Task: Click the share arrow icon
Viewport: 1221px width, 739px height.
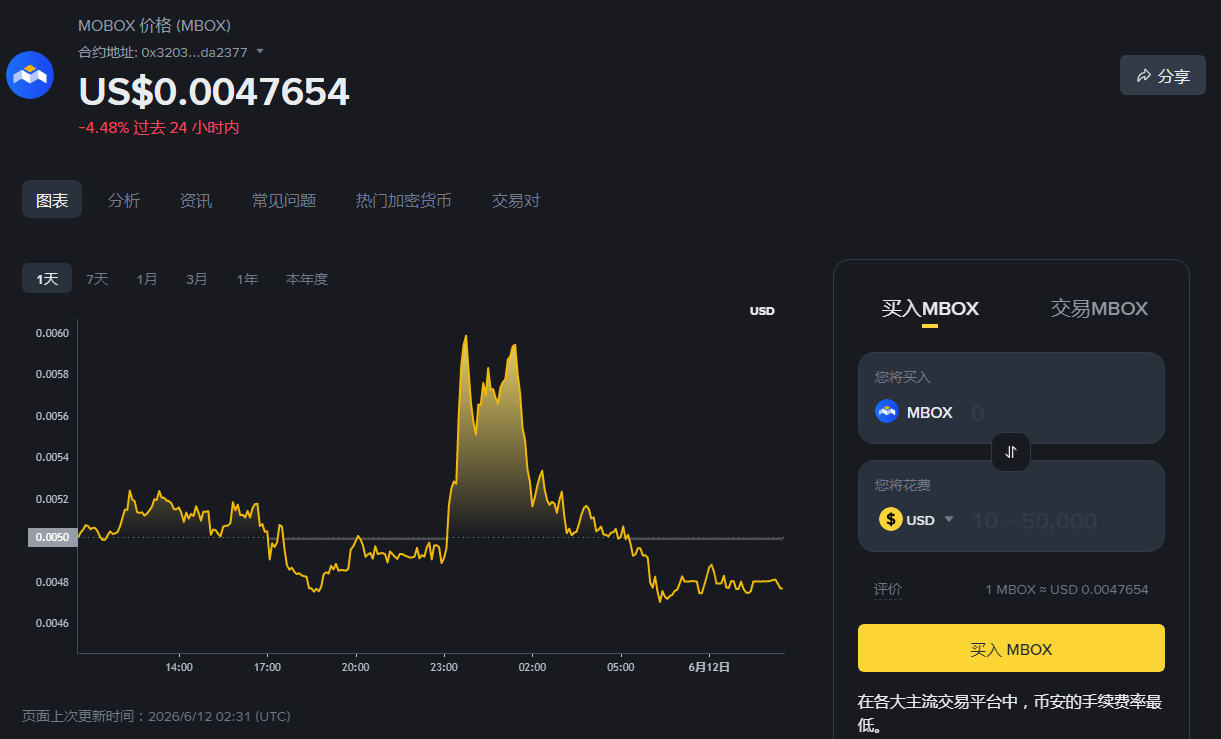Action: pyautogui.click(x=1144, y=76)
